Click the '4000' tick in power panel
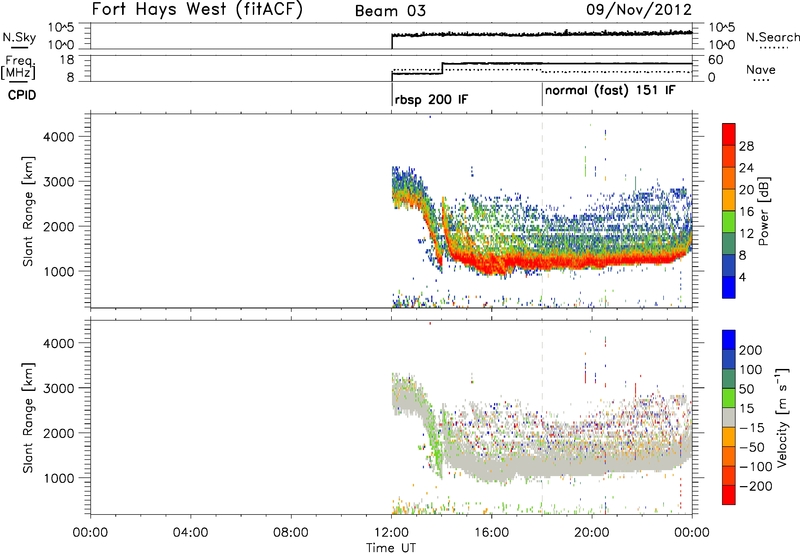This screenshot has height=554, width=800. point(58,137)
